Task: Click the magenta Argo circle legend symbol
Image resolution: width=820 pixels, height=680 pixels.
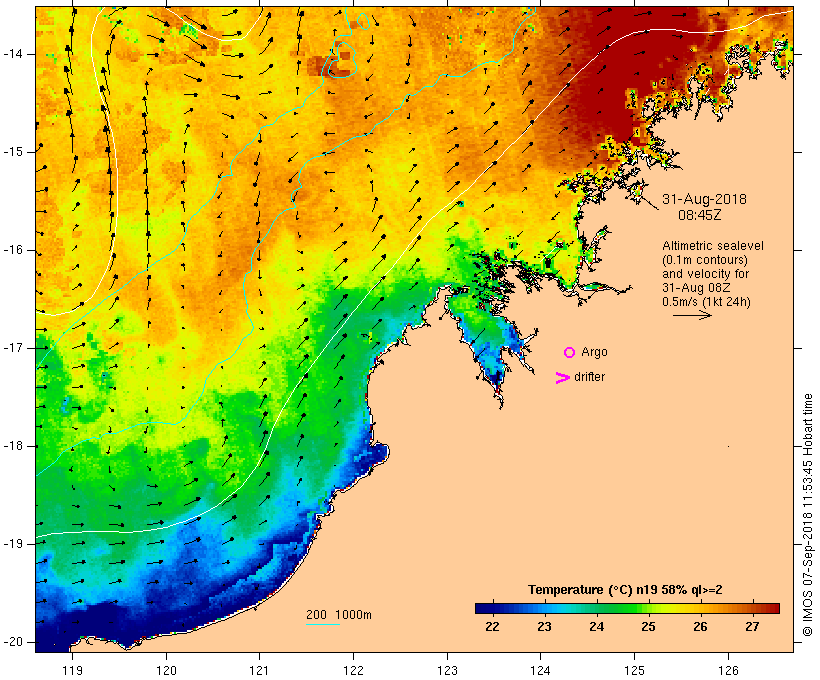Action: coord(570,353)
